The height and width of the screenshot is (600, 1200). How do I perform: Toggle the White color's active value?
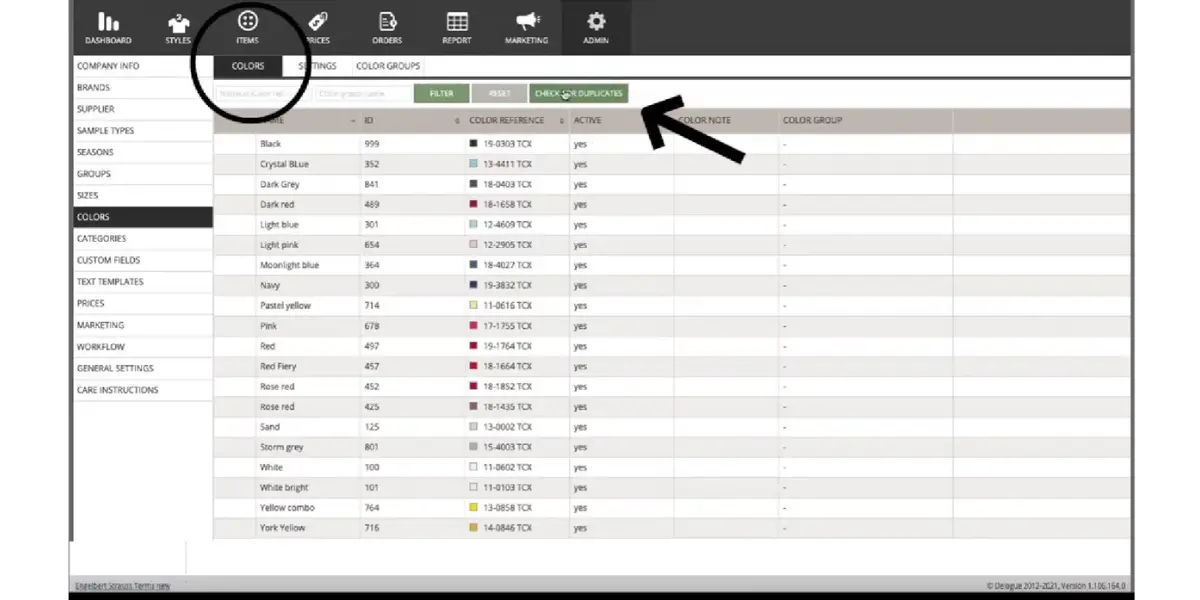[x=581, y=467]
